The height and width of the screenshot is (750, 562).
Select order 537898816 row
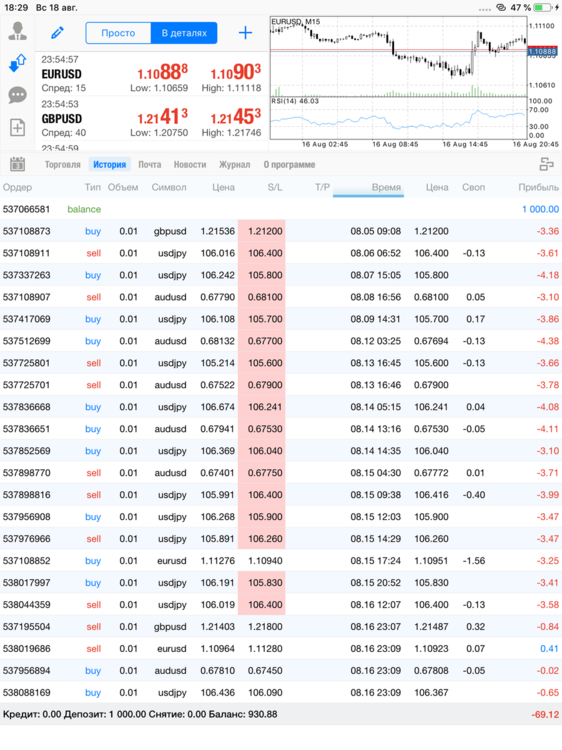click(x=281, y=495)
